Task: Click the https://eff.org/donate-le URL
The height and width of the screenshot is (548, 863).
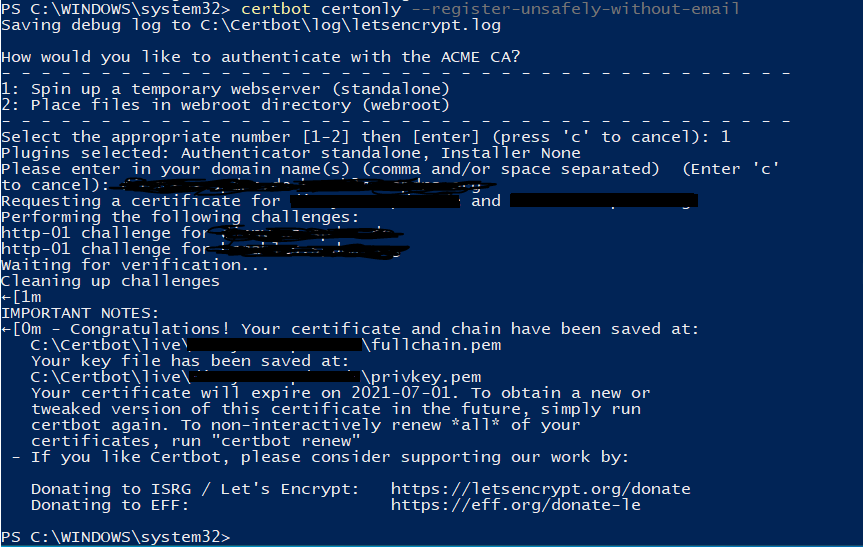Action: tap(515, 505)
